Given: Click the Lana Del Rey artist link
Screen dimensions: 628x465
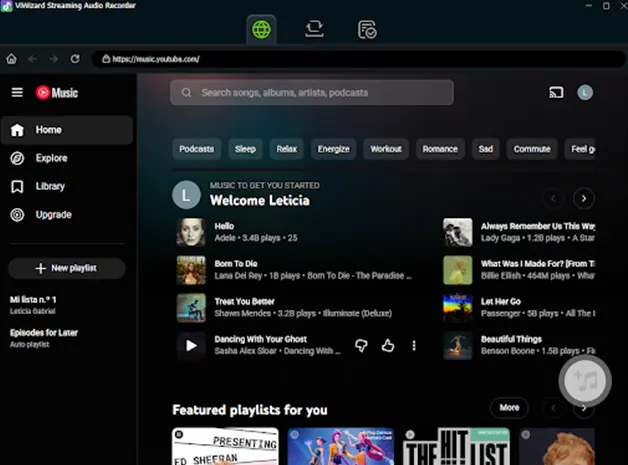Looking at the screenshot, I should click(238, 276).
